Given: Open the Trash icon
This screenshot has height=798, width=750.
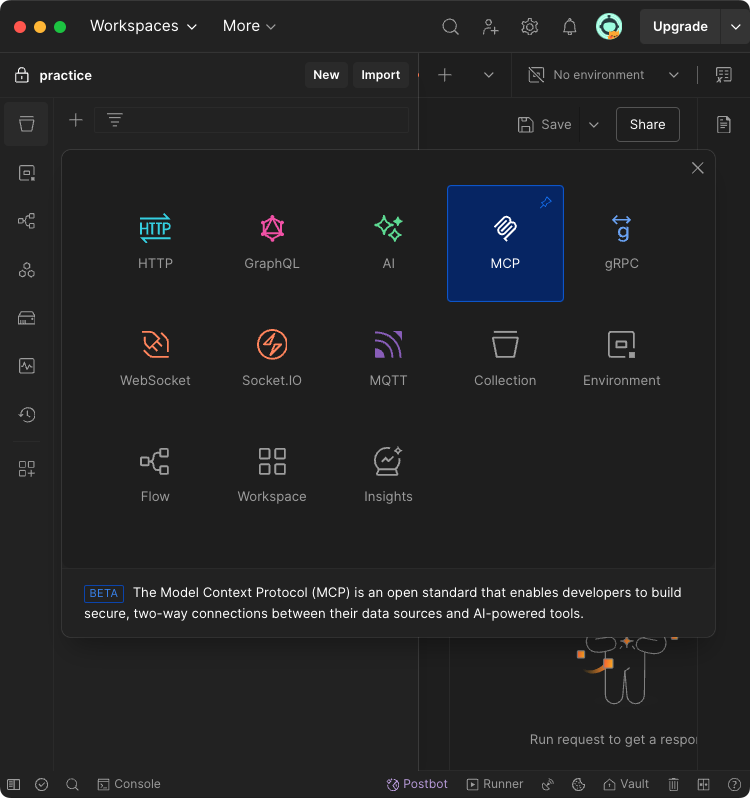Looking at the screenshot, I should (674, 784).
